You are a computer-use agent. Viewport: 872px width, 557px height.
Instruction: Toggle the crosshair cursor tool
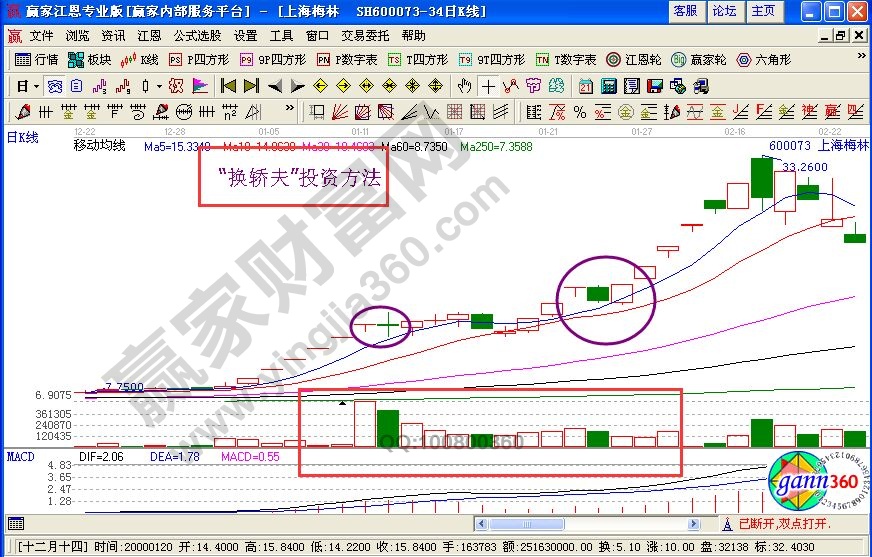[x=488, y=85]
